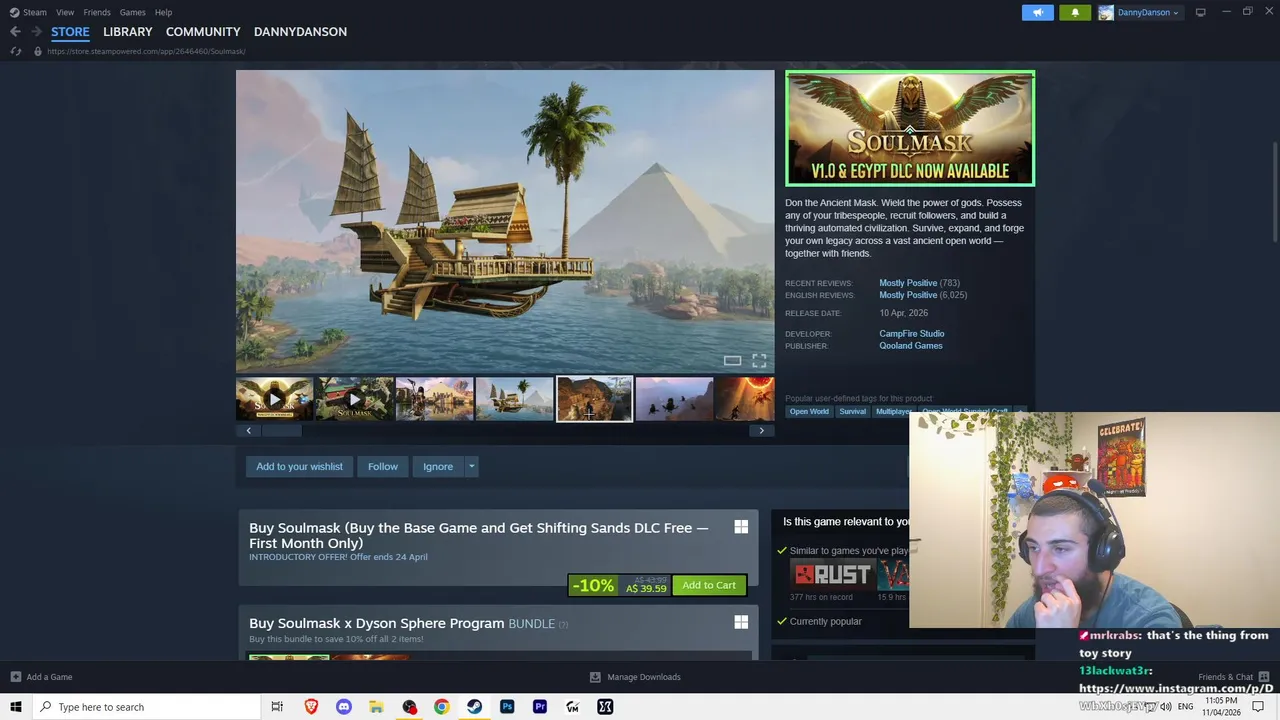Viewport: 1280px width, 720px height.
Task: View recent Mostly Positive reviews
Action: tap(908, 283)
